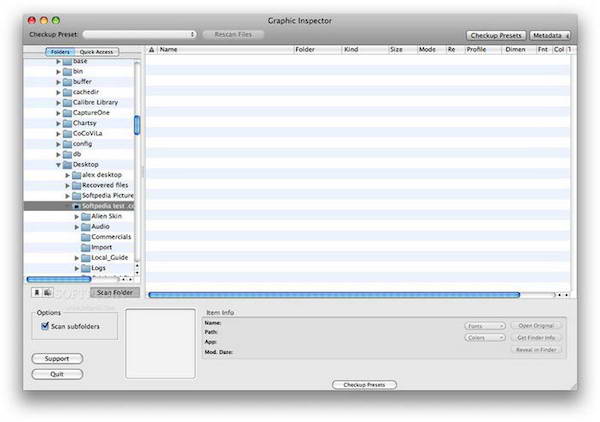
Task: Sort by the Dimen column header
Action: 518,50
